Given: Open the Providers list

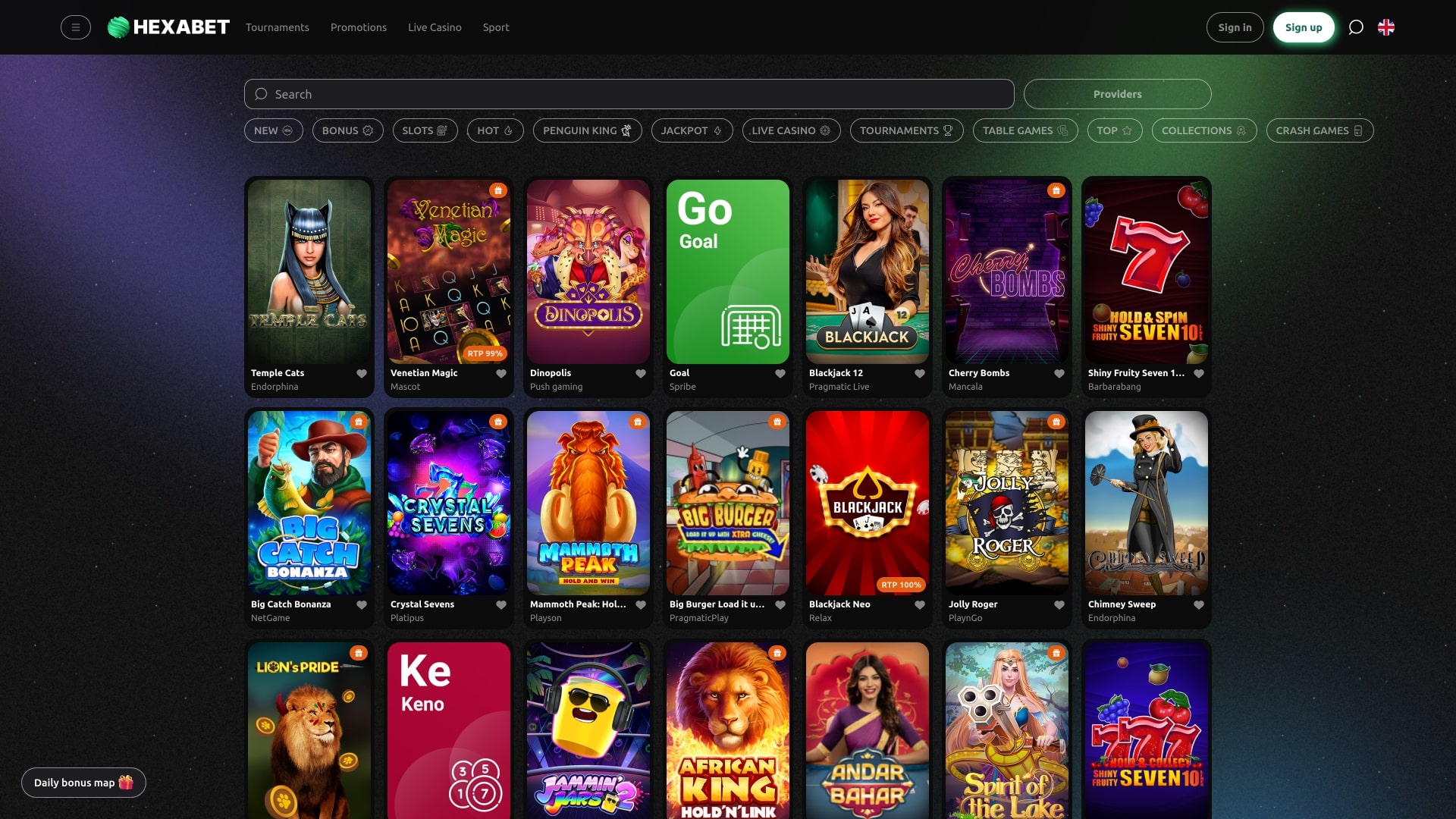Looking at the screenshot, I should tap(1117, 94).
